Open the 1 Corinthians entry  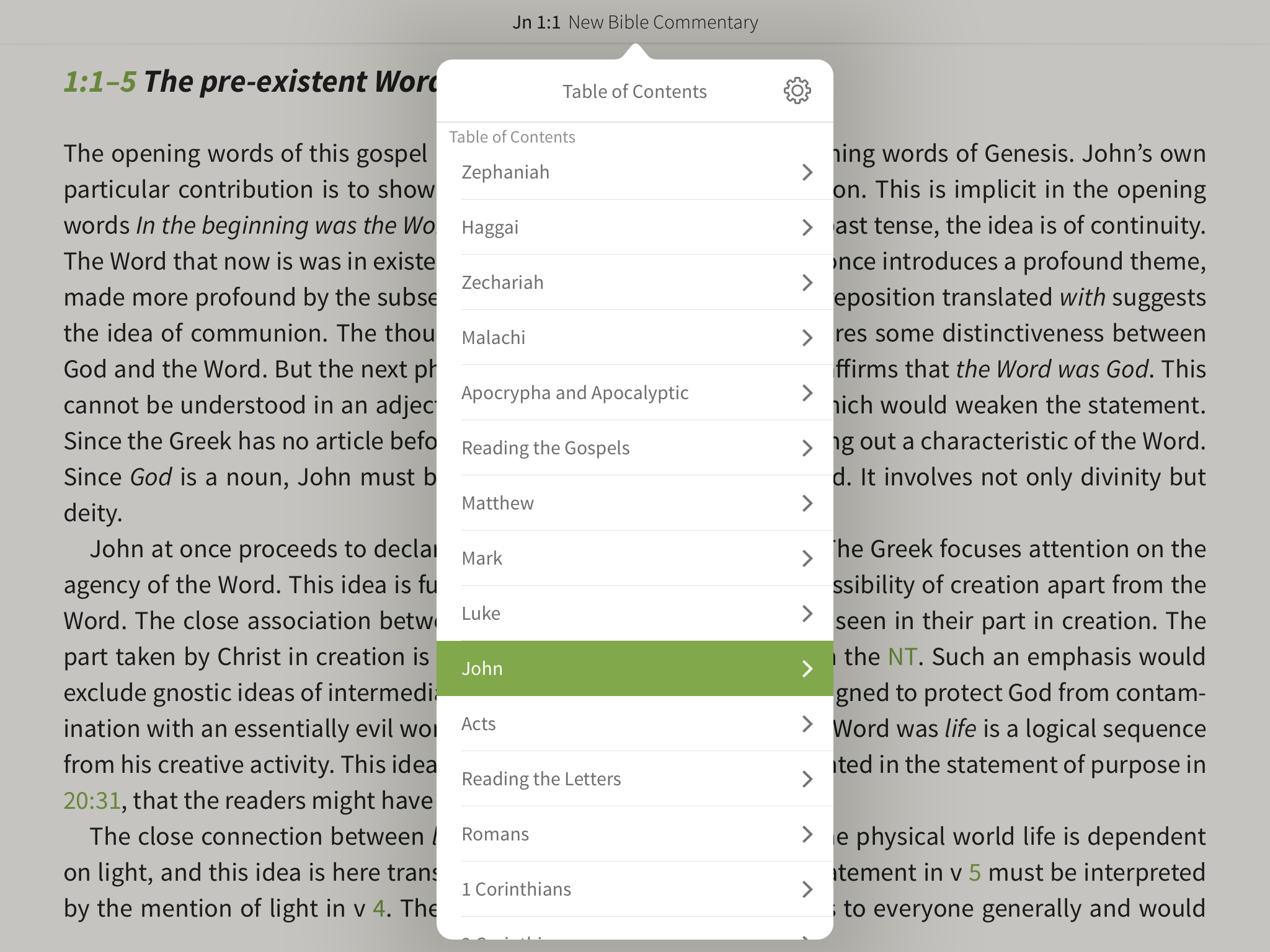[x=634, y=889]
